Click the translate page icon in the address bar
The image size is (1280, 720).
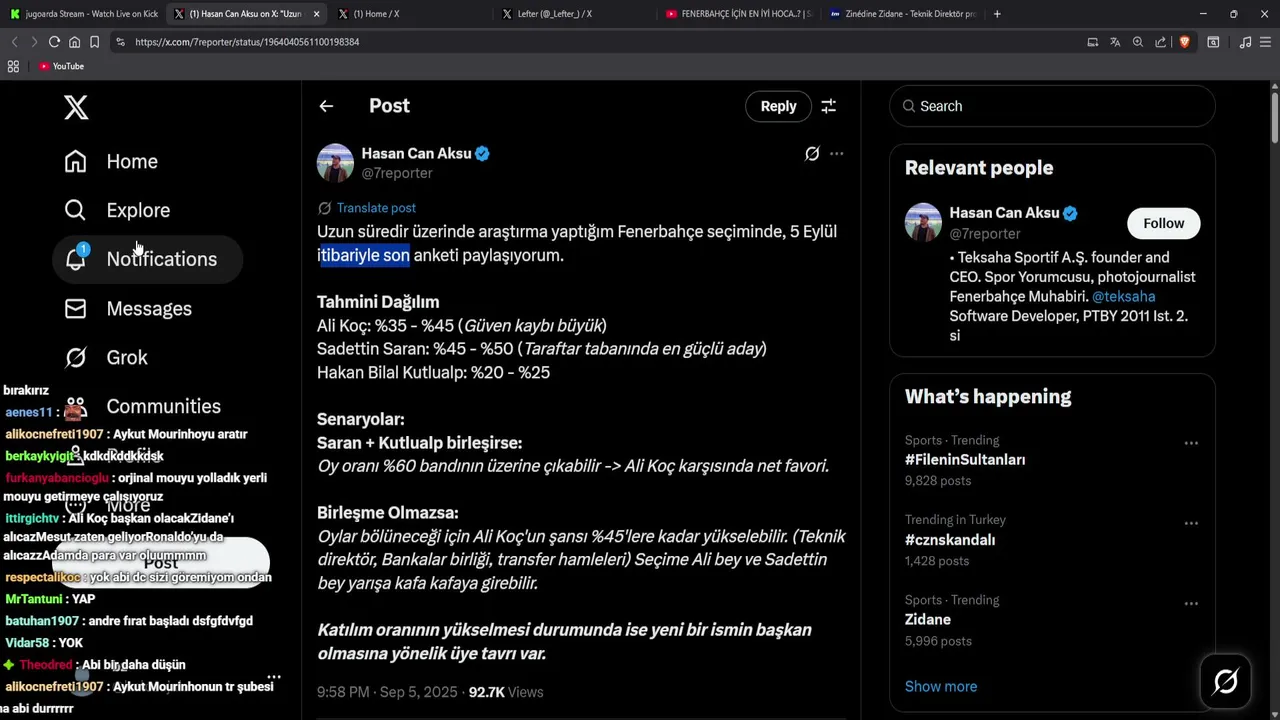(1115, 42)
